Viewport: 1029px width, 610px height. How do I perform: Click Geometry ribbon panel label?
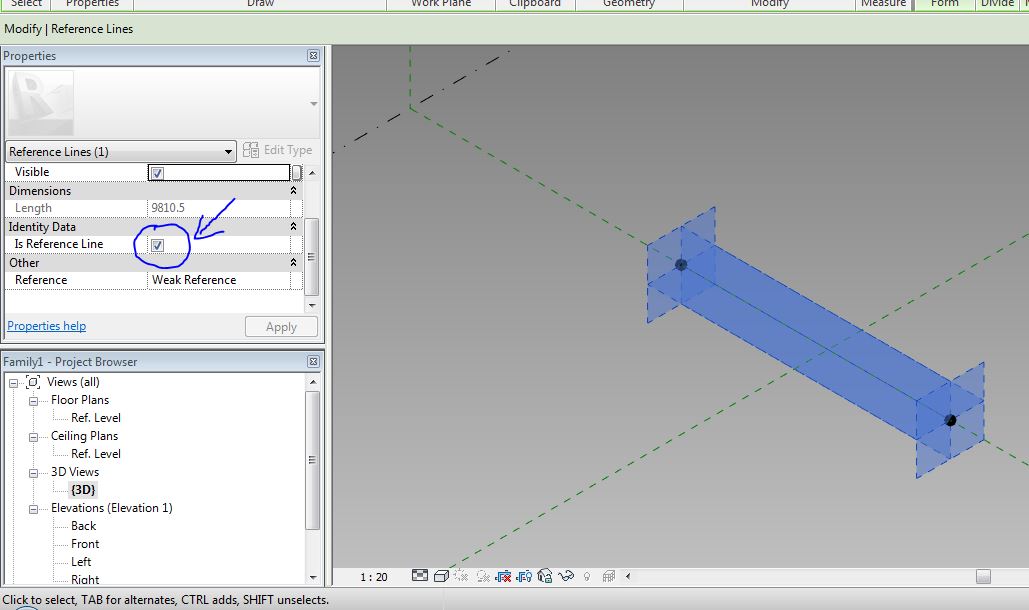[629, 3]
